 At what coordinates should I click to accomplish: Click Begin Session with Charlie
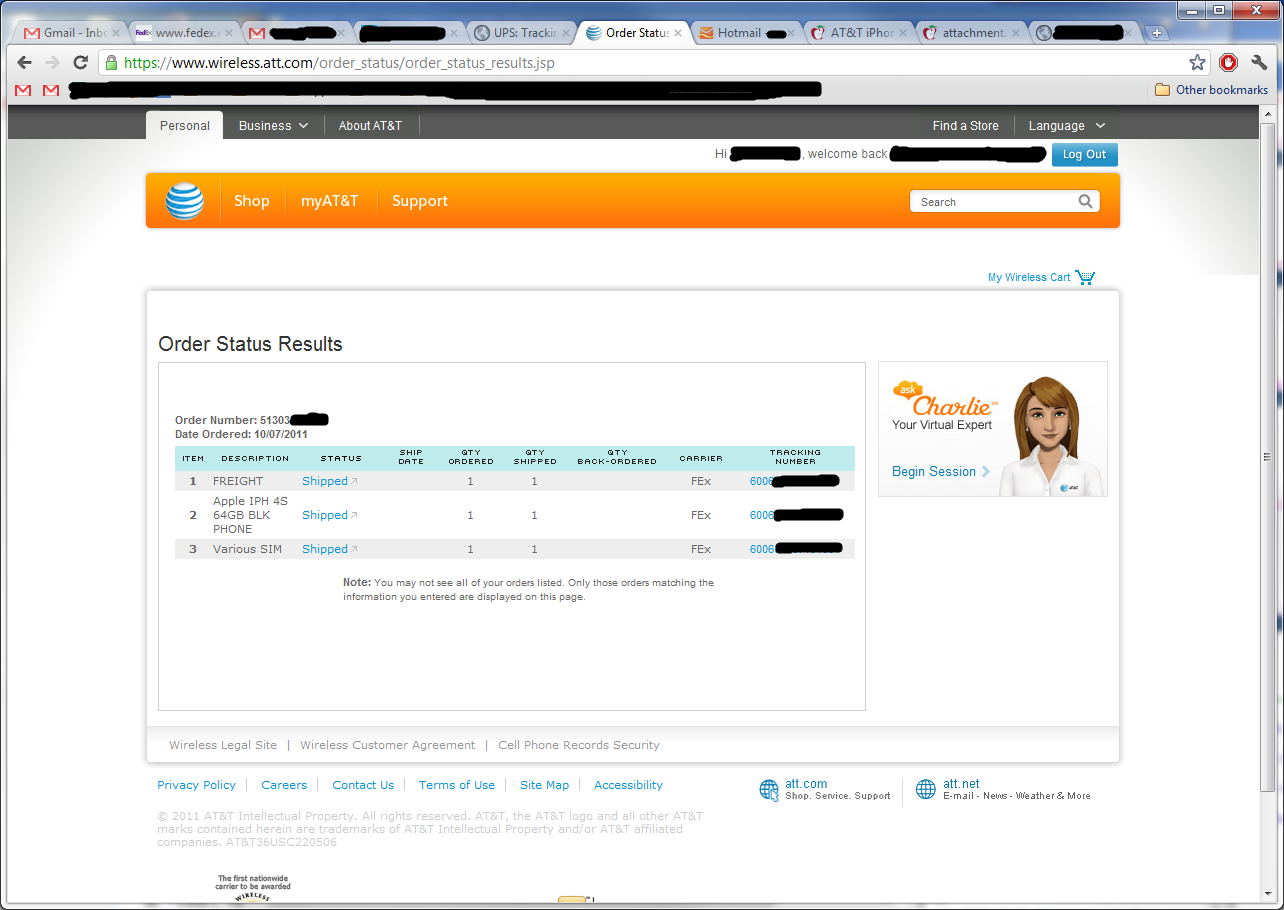coord(934,472)
